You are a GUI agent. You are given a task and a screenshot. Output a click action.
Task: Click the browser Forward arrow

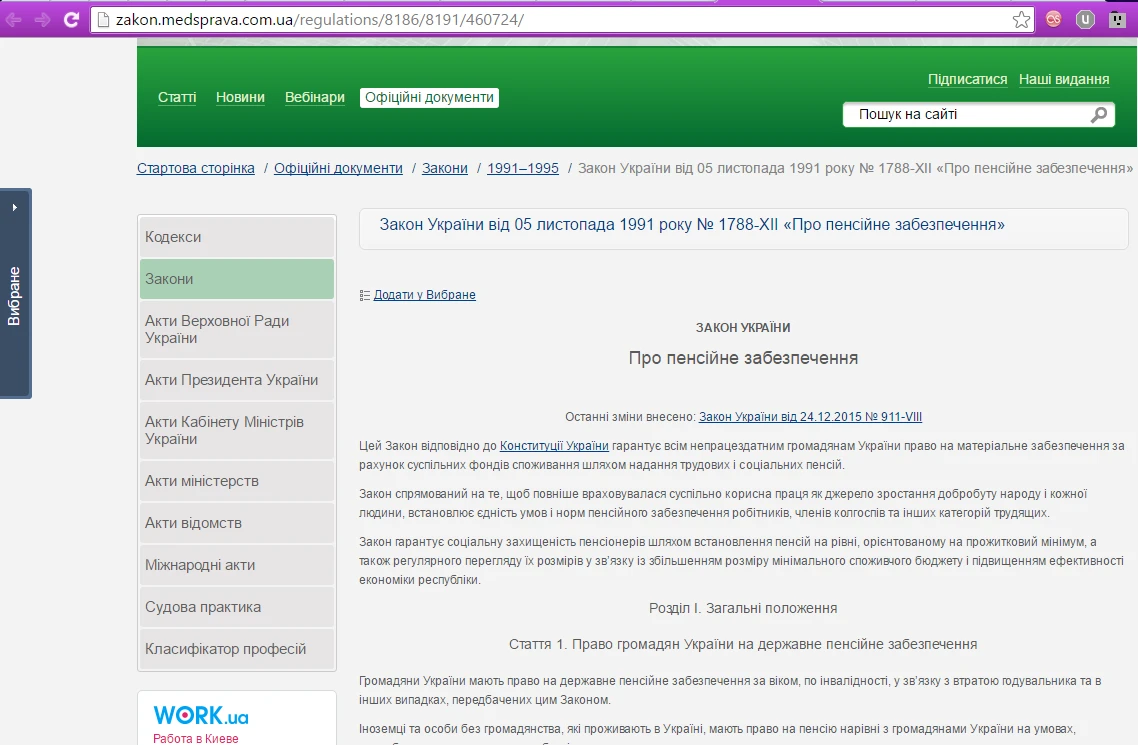pyautogui.click(x=42, y=20)
